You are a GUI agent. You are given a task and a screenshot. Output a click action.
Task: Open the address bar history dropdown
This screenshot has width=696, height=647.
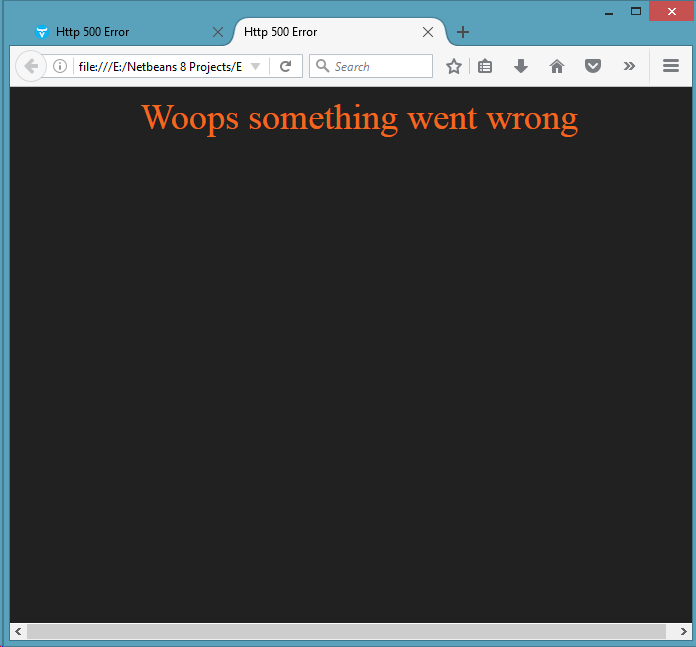coord(255,66)
